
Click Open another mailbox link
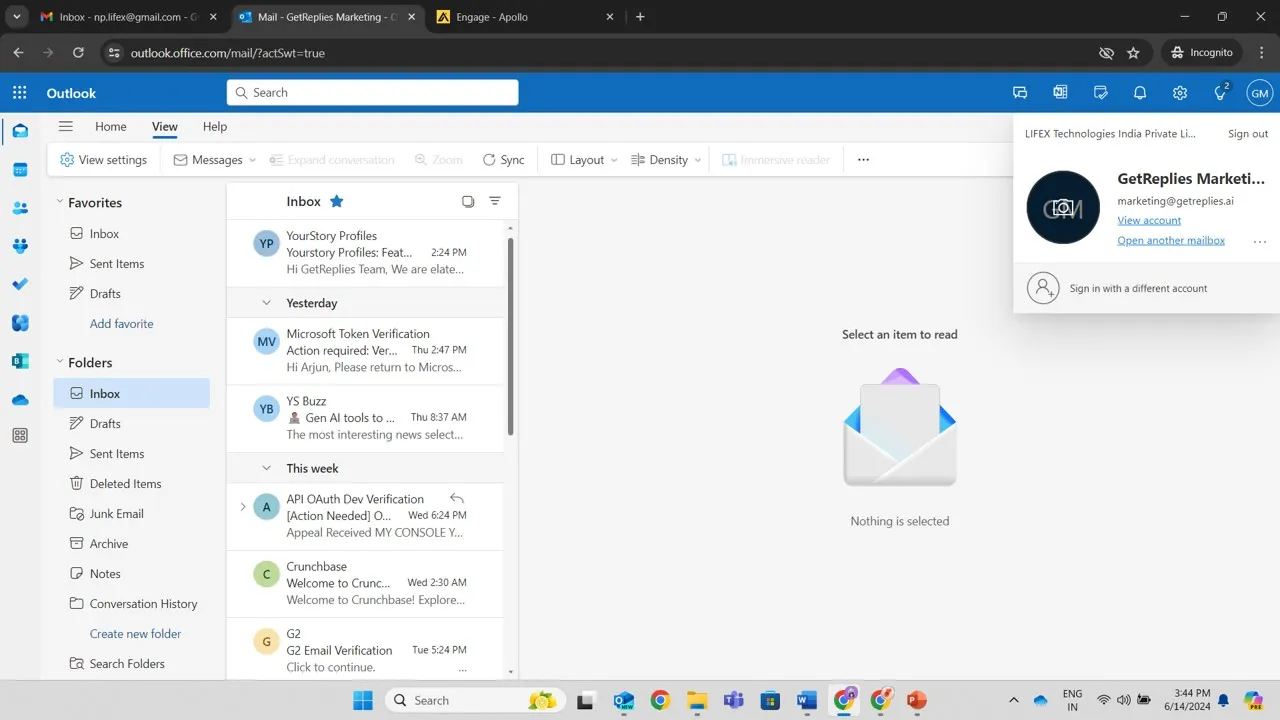point(1171,240)
